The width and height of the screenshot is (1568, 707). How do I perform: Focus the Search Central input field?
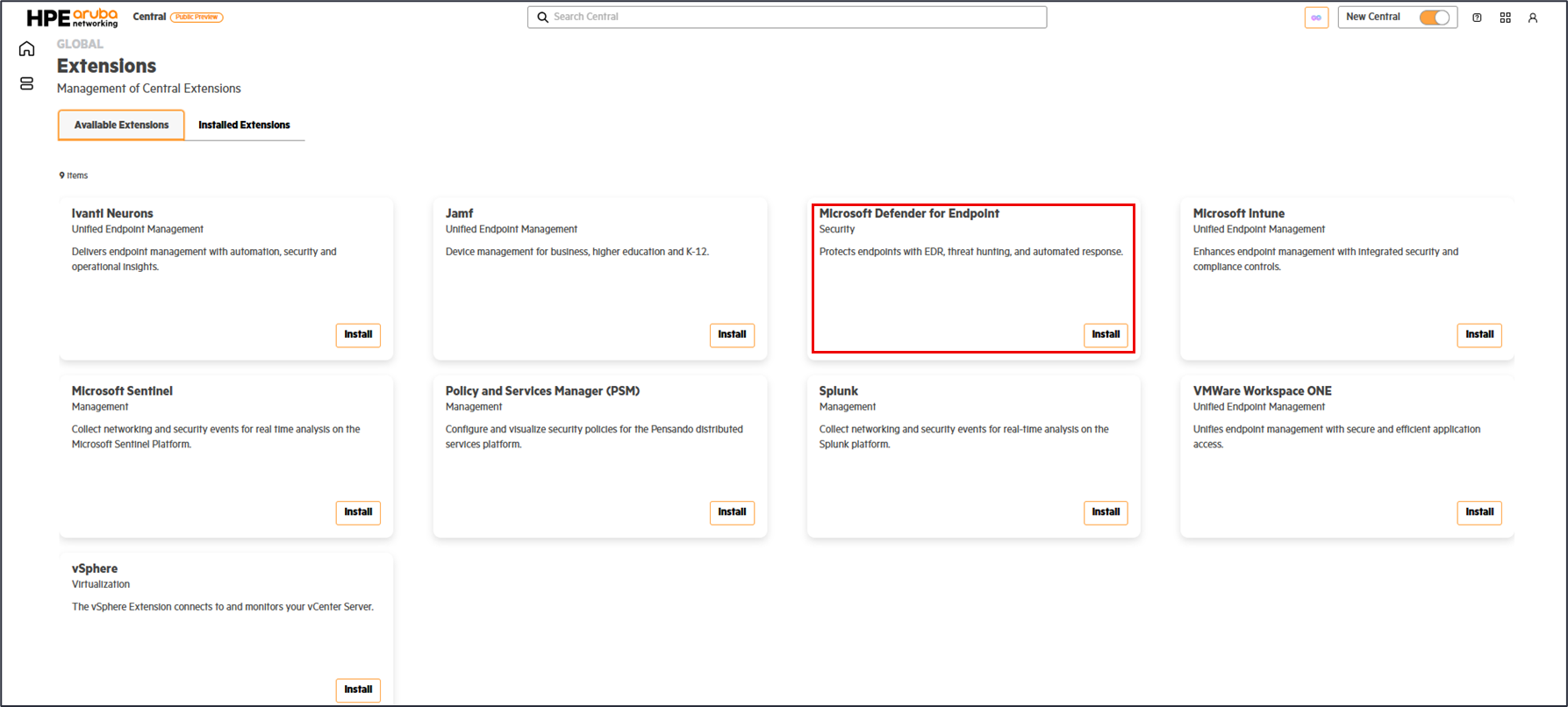click(x=787, y=17)
